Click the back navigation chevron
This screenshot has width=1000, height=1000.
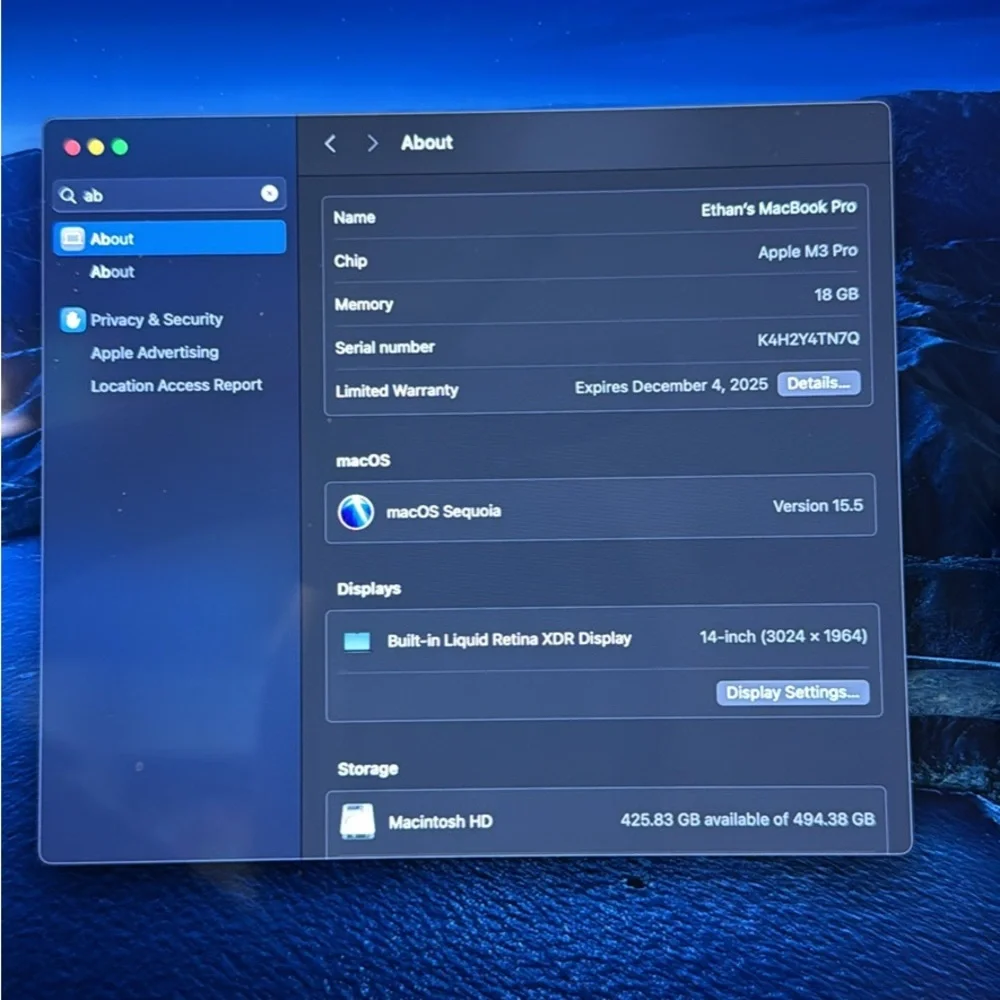pos(330,143)
